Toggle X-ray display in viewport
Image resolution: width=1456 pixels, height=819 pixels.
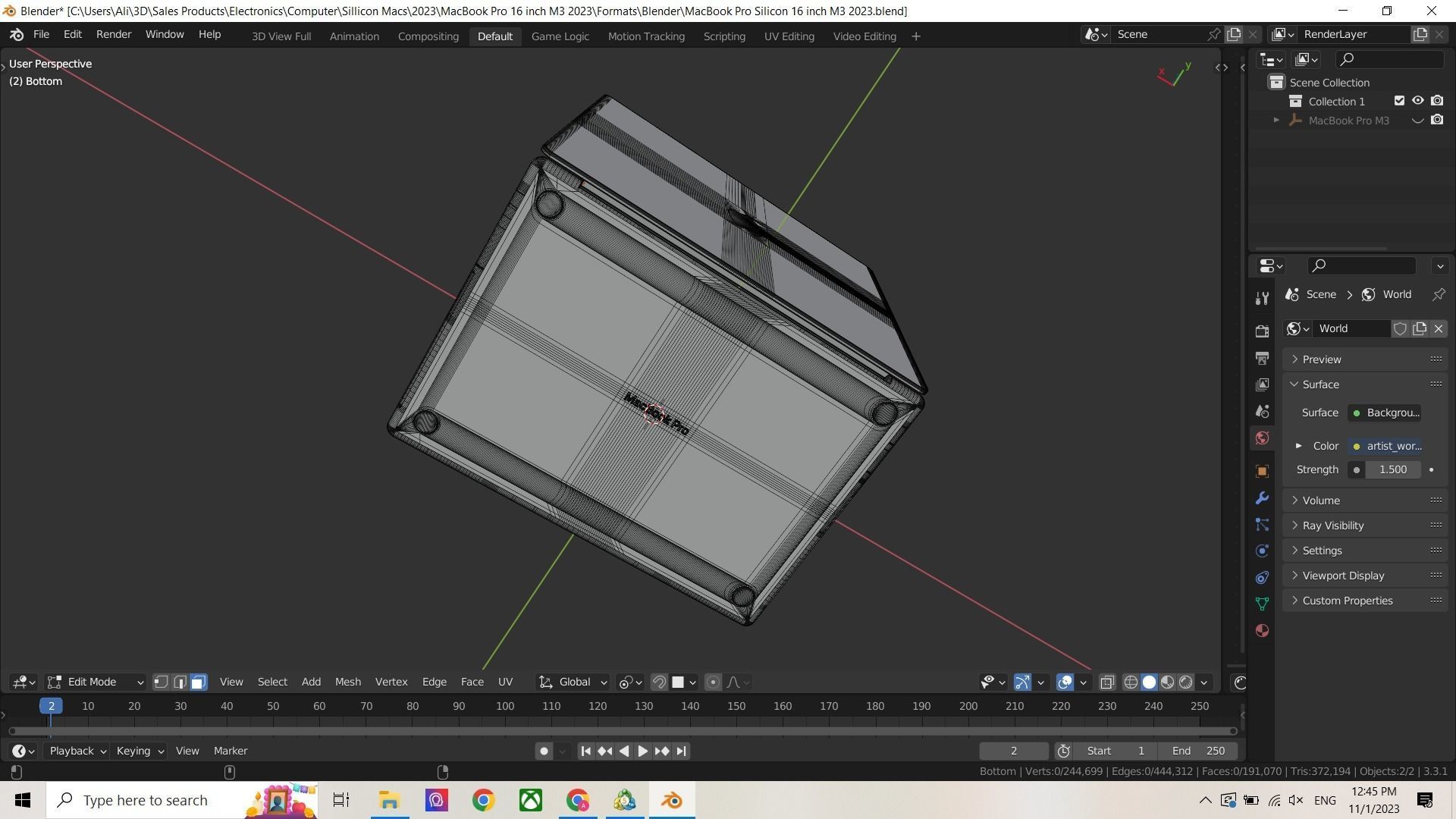pyautogui.click(x=1107, y=682)
